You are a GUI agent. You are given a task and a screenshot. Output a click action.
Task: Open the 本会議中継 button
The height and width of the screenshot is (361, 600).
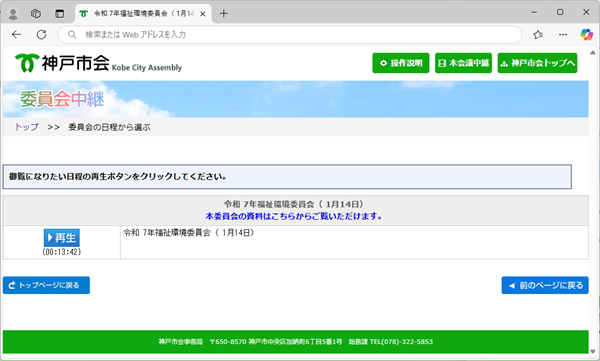pyautogui.click(x=463, y=63)
